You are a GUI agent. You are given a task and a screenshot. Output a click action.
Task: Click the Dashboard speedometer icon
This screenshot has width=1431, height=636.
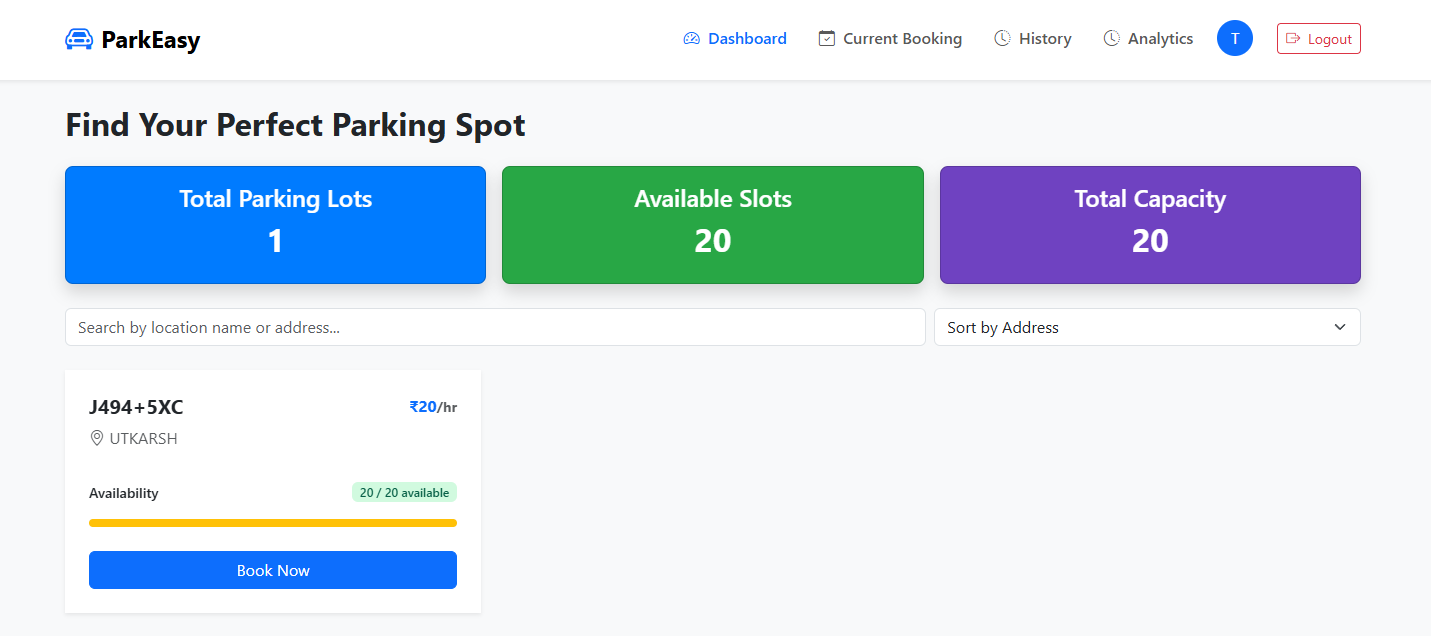691,39
